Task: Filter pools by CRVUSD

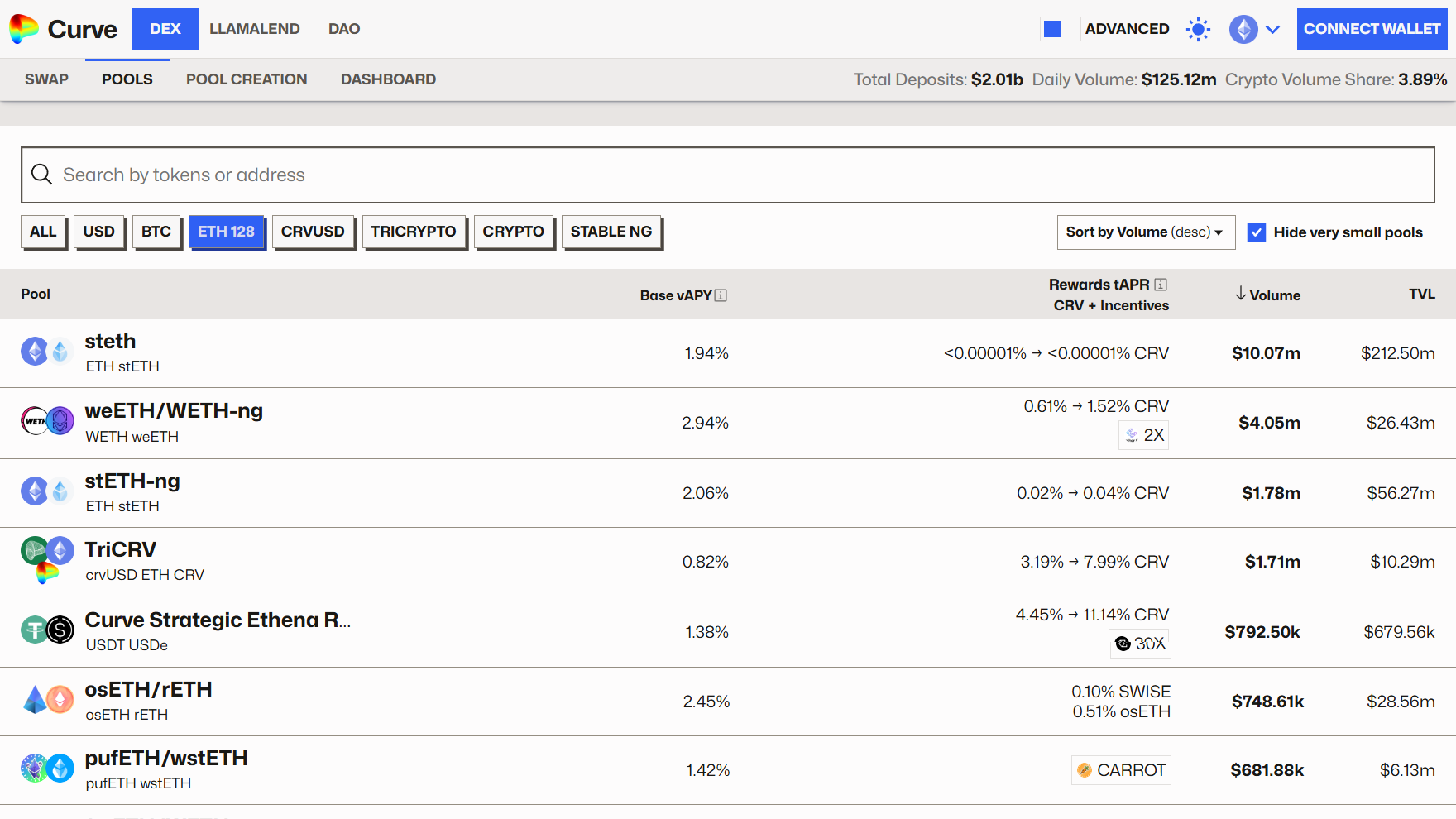Action: coord(313,232)
